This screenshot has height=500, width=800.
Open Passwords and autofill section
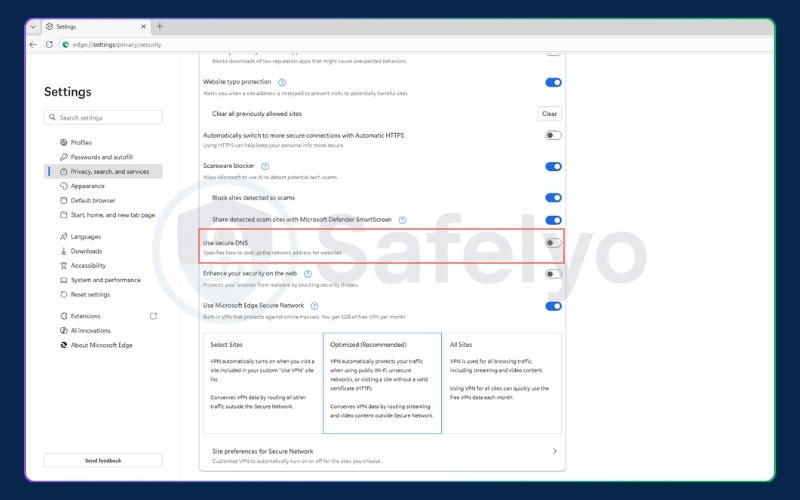click(103, 157)
